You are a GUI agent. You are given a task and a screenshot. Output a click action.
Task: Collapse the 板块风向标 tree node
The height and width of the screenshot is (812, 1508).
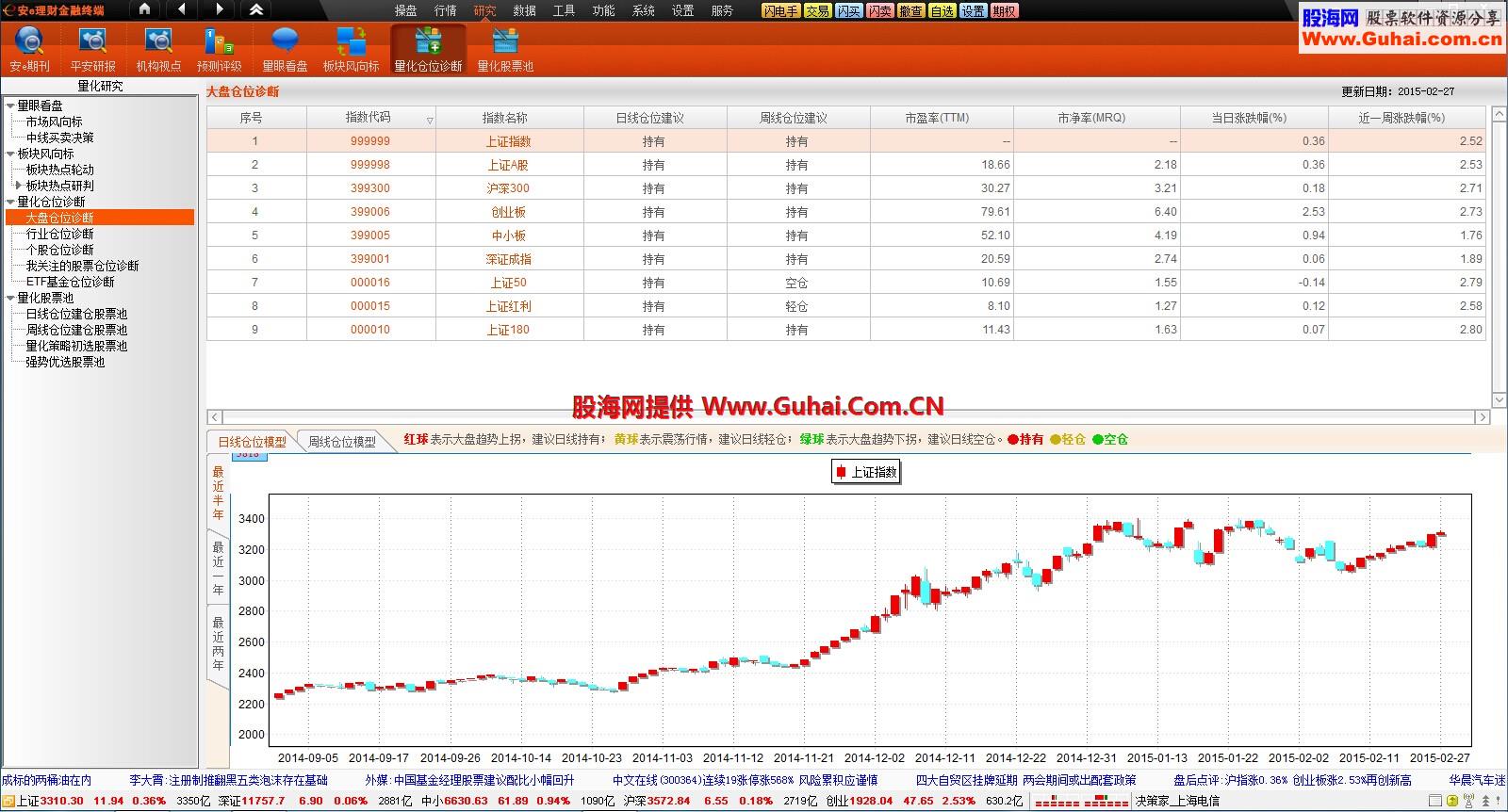click(x=10, y=154)
